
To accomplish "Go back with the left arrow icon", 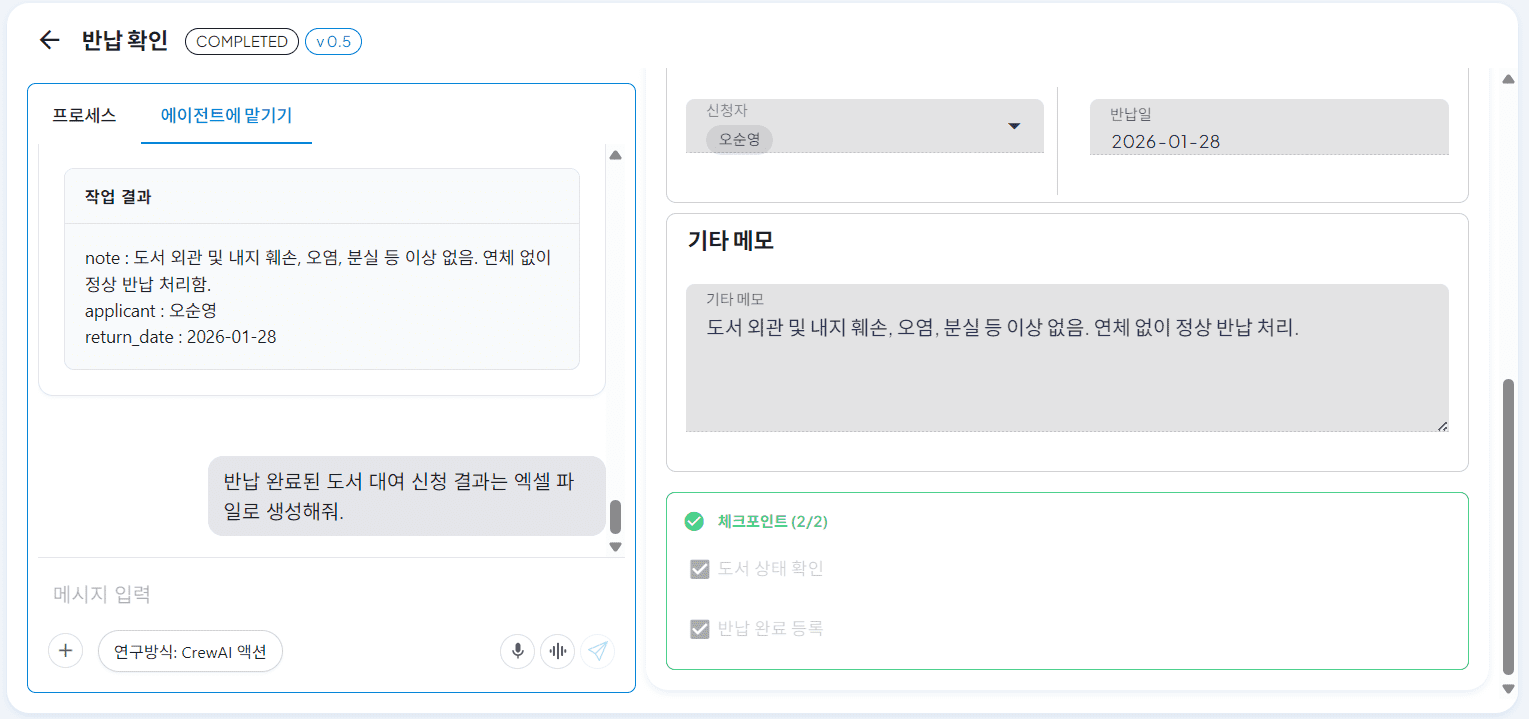I will coord(49,40).
